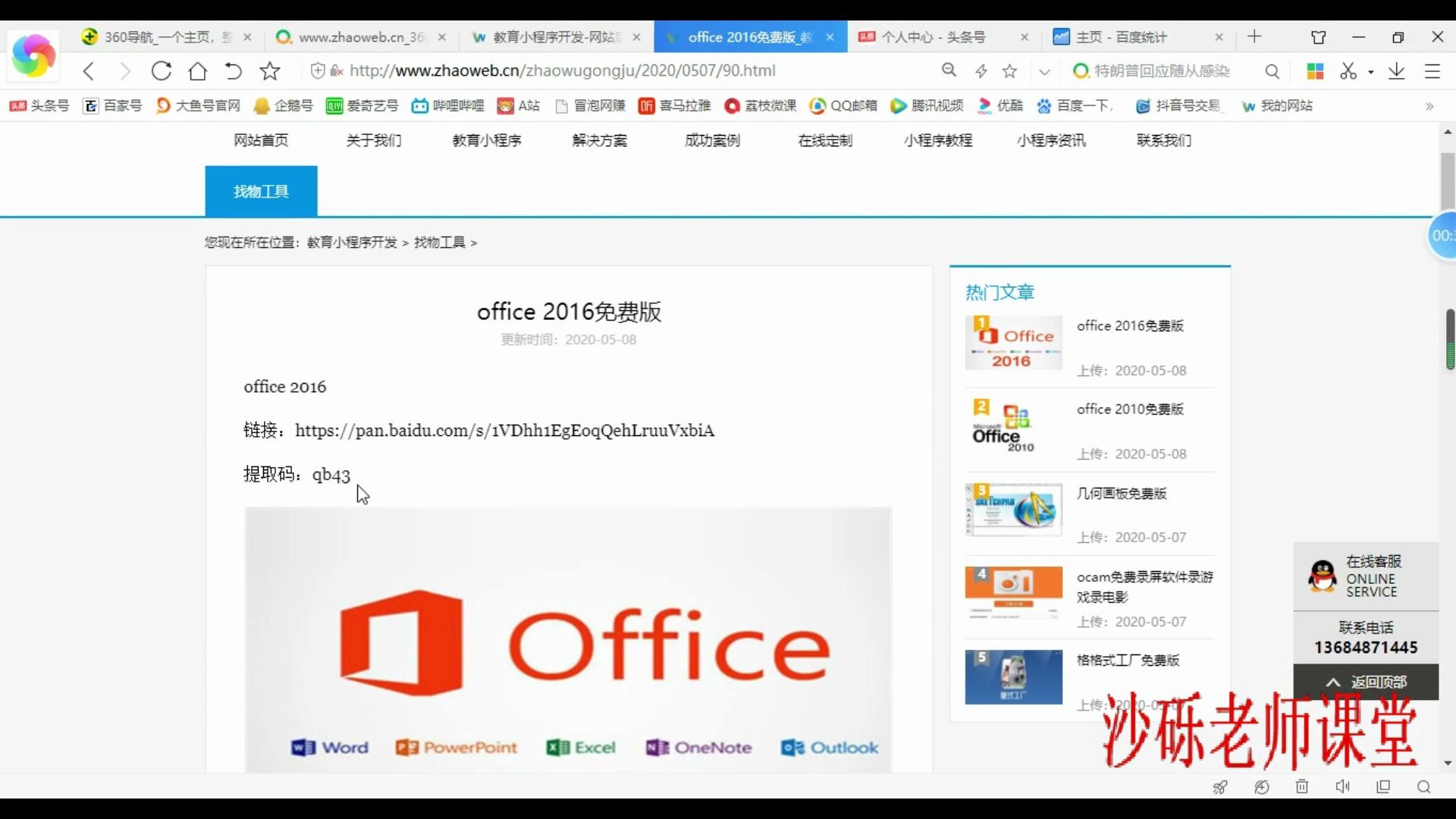Image resolution: width=1456 pixels, height=819 pixels.
Task: Open 联系我们 in the site navigation
Action: (x=1164, y=140)
